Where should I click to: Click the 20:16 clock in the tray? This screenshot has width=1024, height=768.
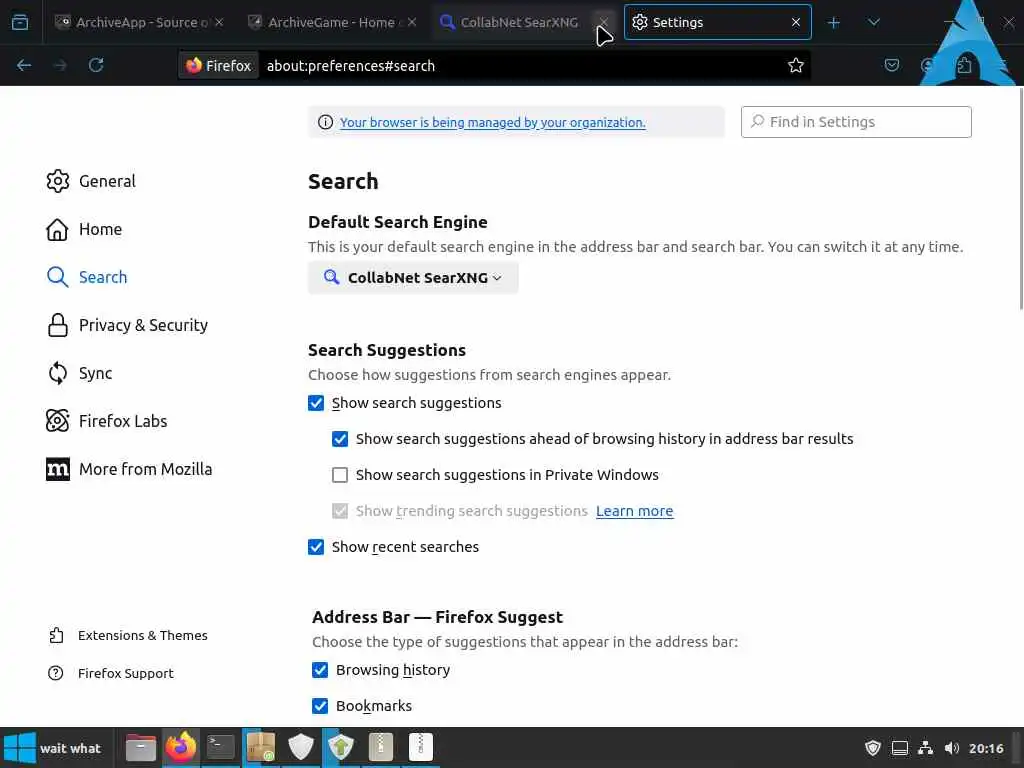point(986,748)
